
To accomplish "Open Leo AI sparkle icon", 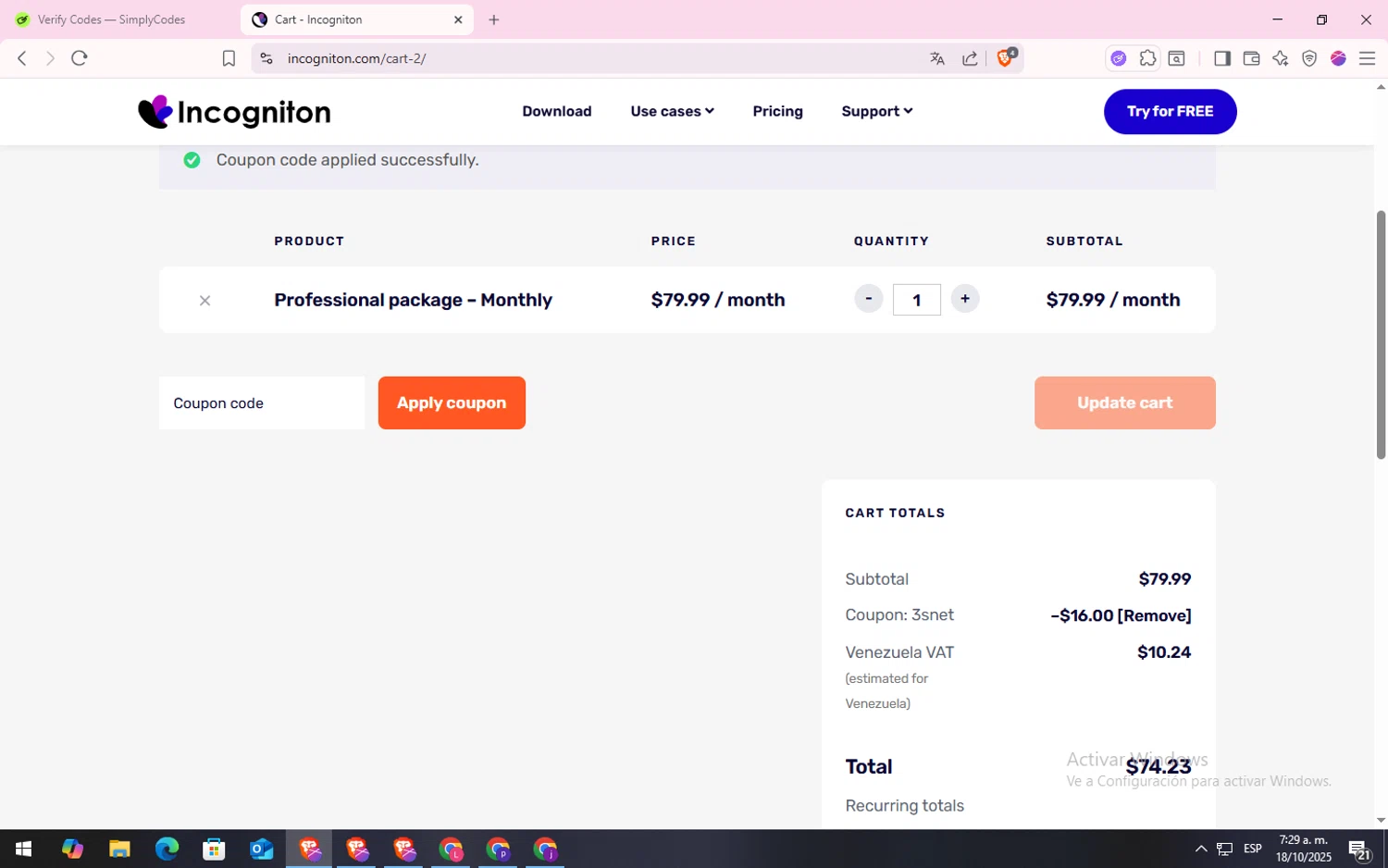I will tap(1281, 58).
